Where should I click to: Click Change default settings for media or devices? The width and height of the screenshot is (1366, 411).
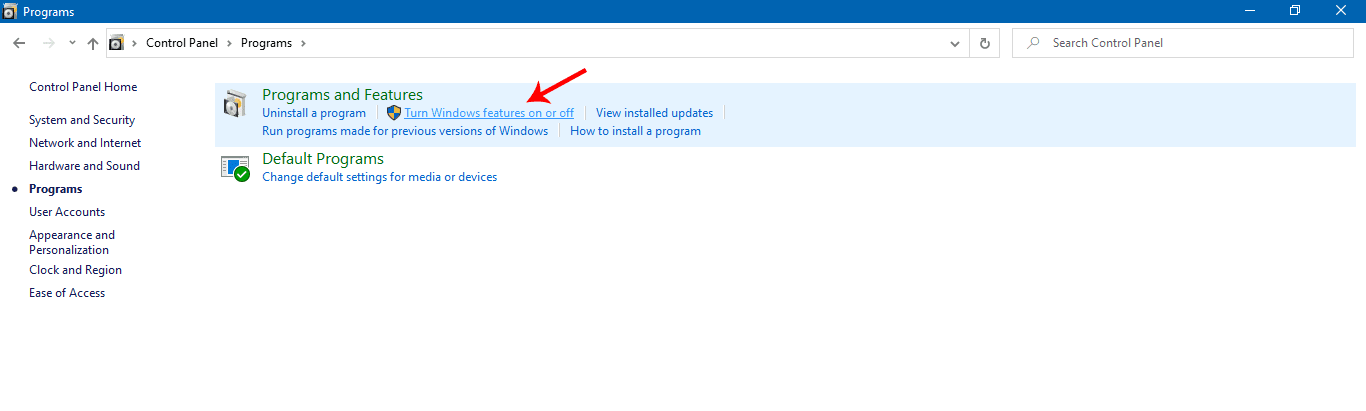click(x=379, y=177)
